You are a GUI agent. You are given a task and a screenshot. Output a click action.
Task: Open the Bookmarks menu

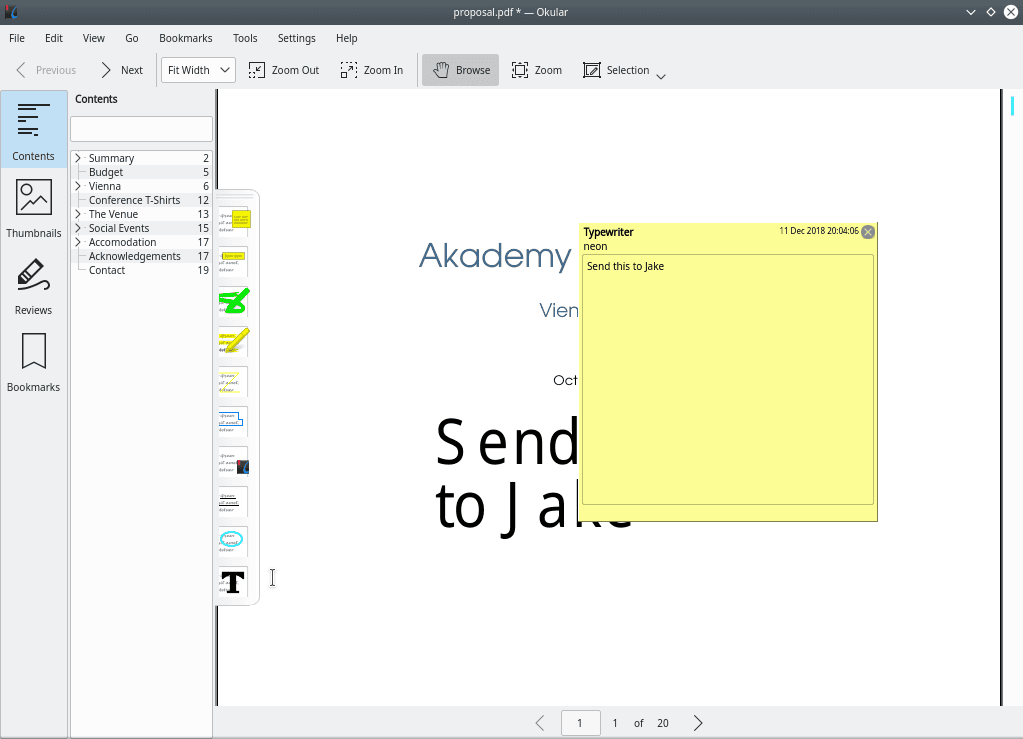185,38
